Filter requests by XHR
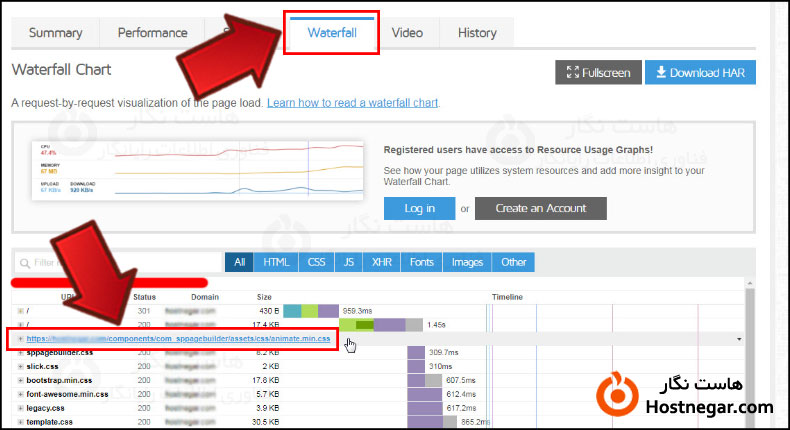 (381, 262)
